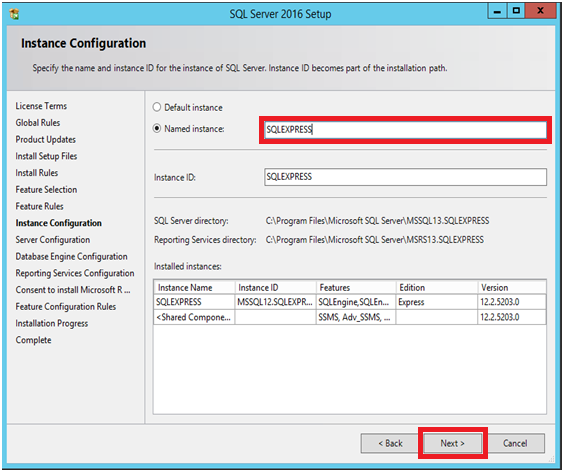Click into the Instance ID text field
This screenshot has width=564, height=472.
(x=405, y=177)
